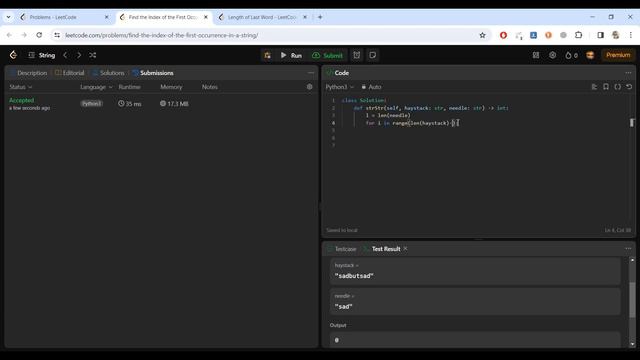This screenshot has width=640, height=360.
Task: Click the test result scrollbar thumb
Action: tap(632, 300)
